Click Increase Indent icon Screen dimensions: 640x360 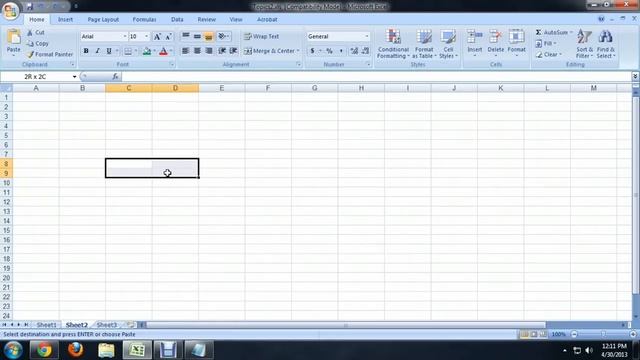tap(233, 51)
